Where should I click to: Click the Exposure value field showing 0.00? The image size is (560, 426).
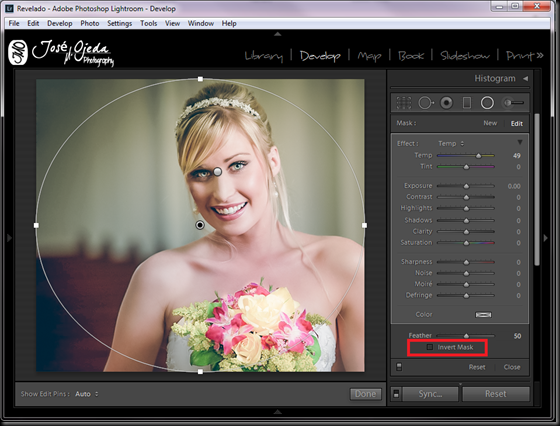point(514,186)
